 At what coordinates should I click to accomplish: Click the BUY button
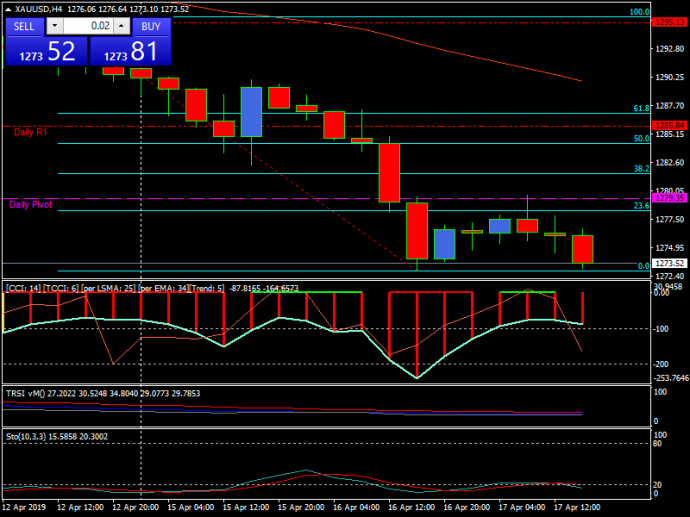pyautogui.click(x=151, y=26)
